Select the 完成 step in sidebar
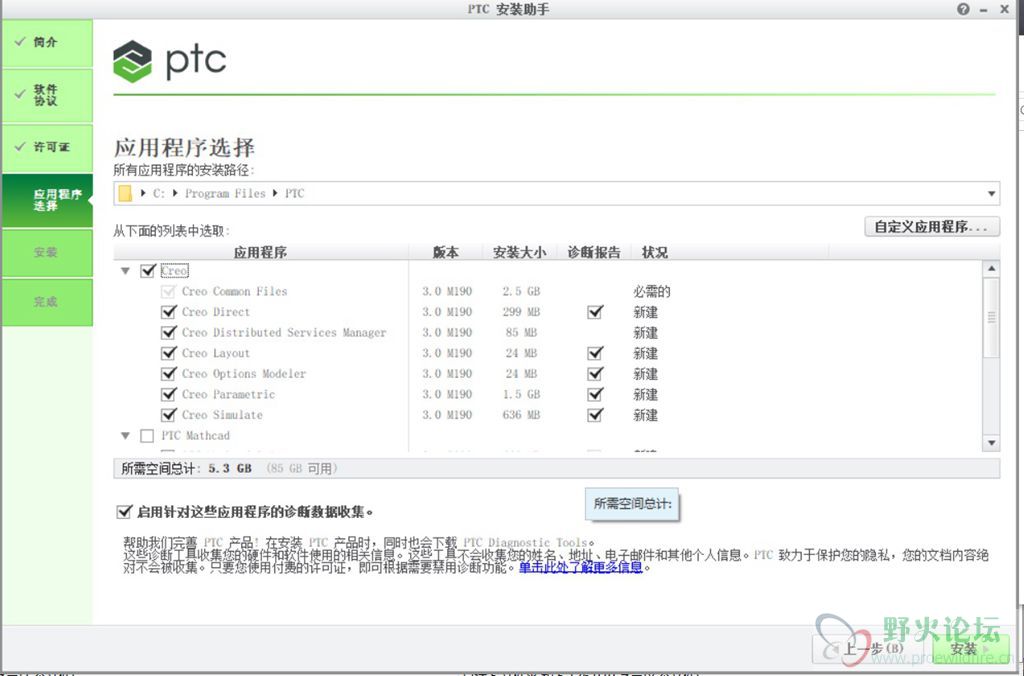Screen dimensions: 1024x676 [47, 302]
